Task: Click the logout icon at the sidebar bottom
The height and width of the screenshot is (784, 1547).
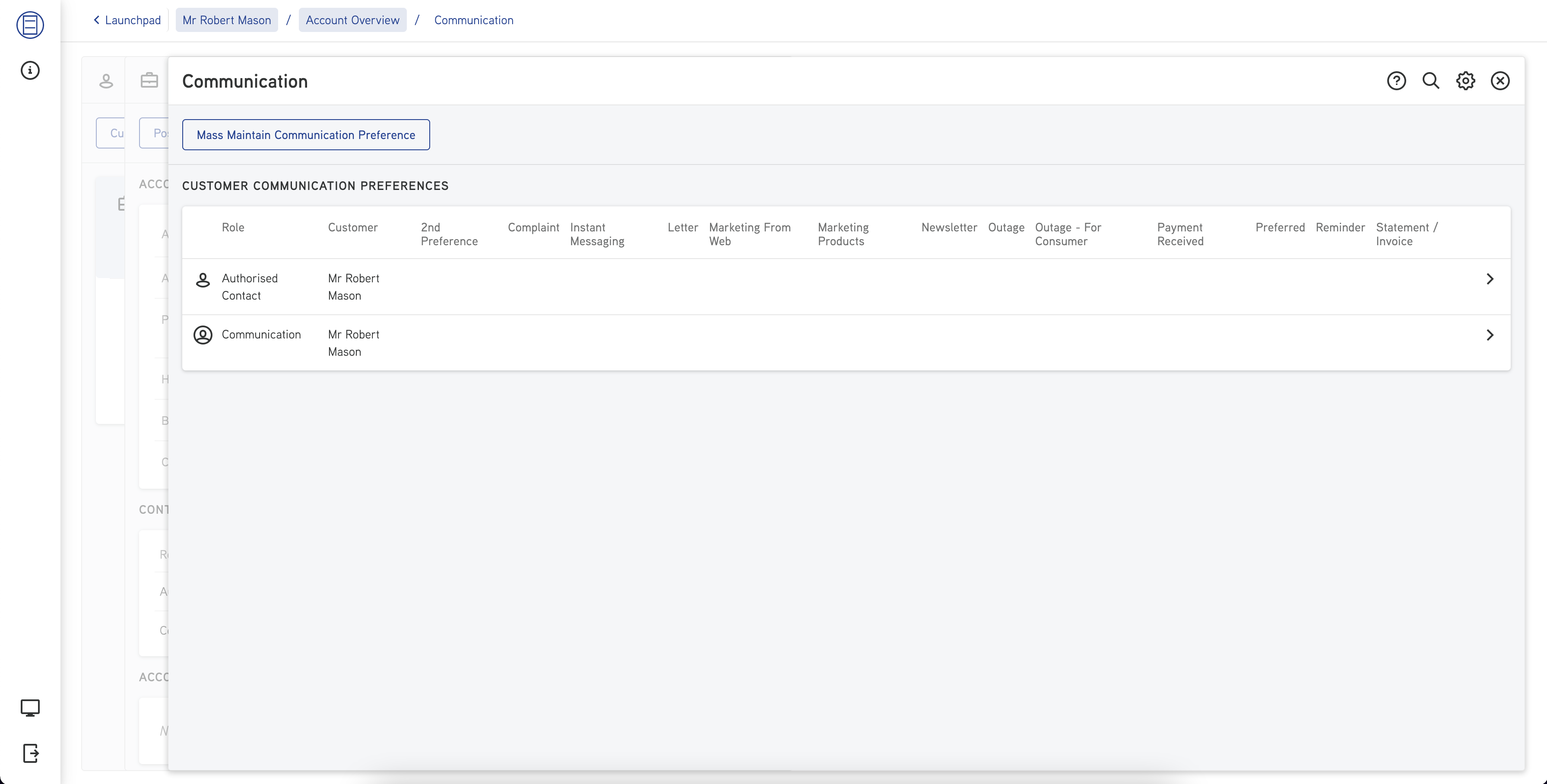Action: pos(30,754)
